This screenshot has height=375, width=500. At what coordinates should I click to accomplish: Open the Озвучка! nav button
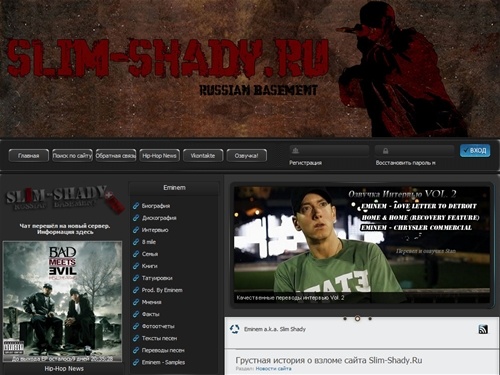click(x=247, y=156)
